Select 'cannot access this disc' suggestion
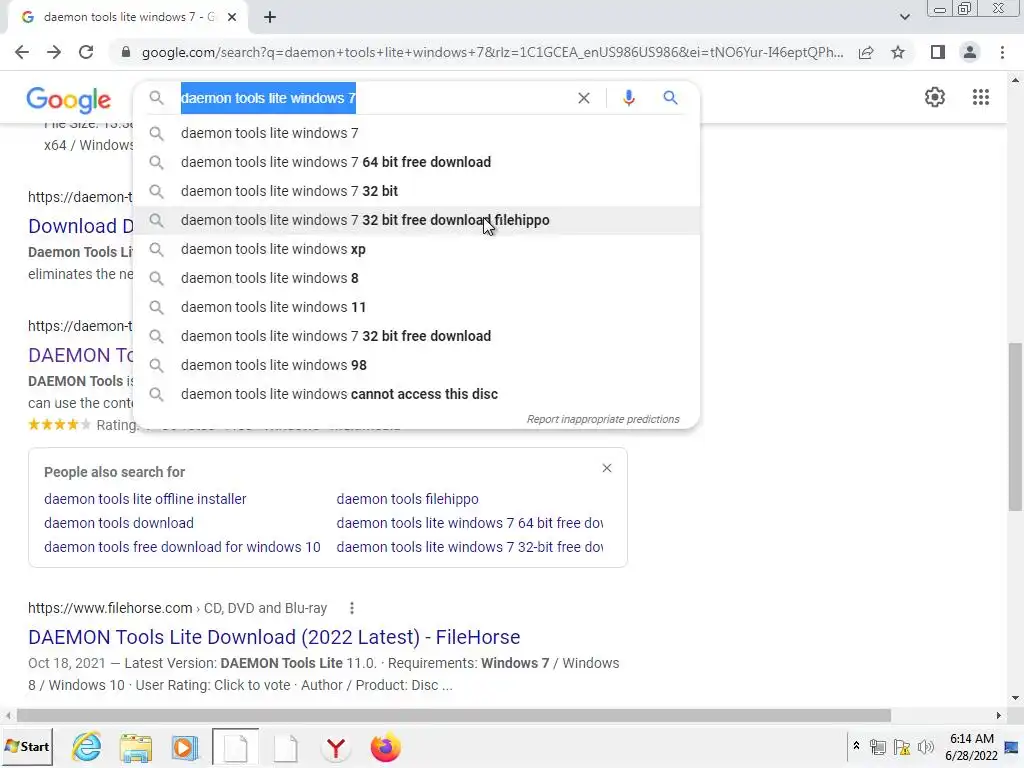Viewport: 1024px width, 768px height. click(416, 394)
